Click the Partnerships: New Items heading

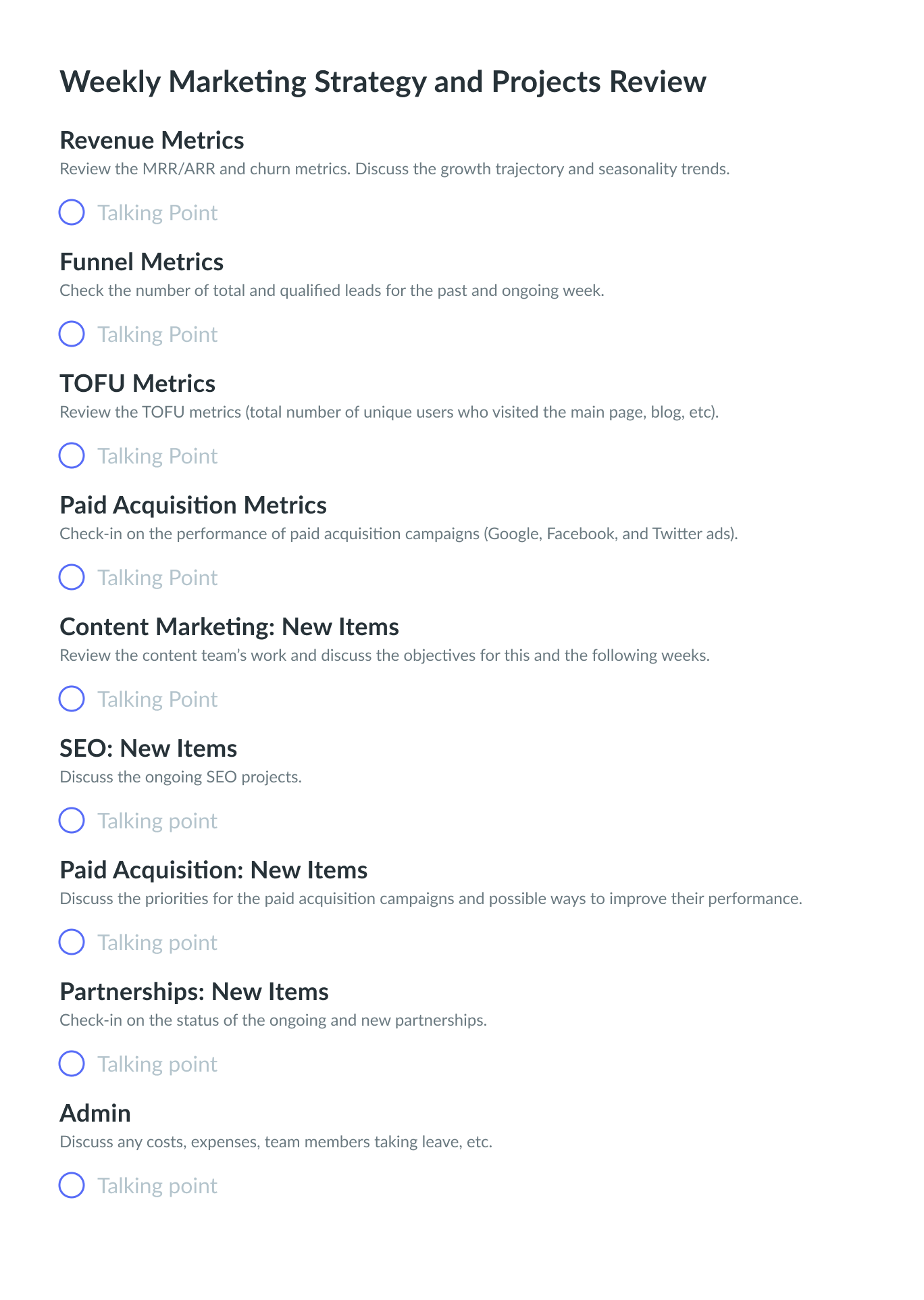194,992
